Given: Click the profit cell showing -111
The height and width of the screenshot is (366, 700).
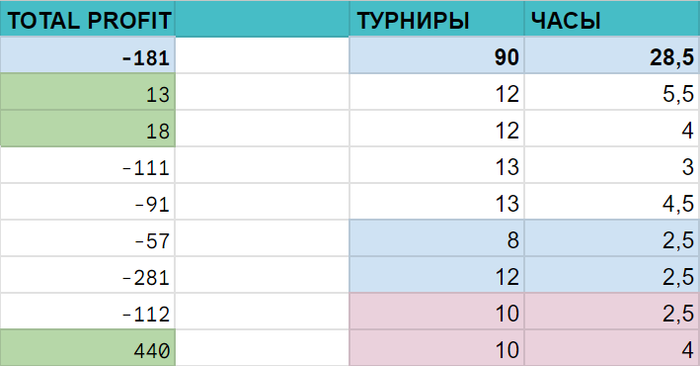Looking at the screenshot, I should 88,165.
